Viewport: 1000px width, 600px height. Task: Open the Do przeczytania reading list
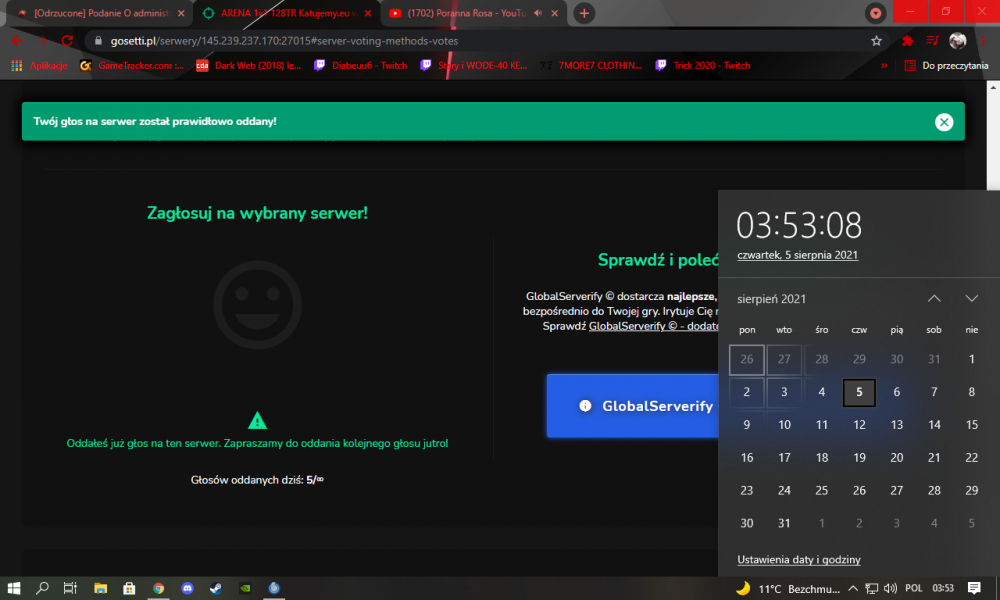946,66
